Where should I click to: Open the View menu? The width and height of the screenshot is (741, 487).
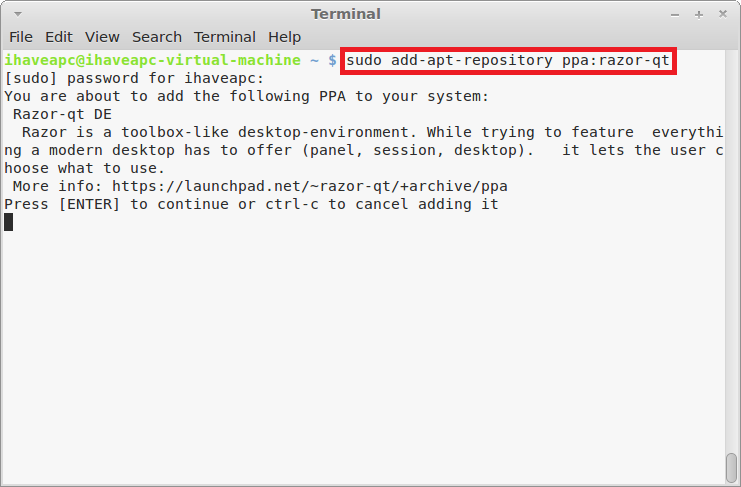[102, 37]
